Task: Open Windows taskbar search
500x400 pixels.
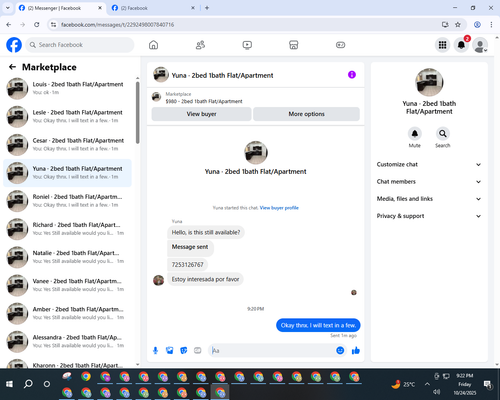Action: (28, 384)
